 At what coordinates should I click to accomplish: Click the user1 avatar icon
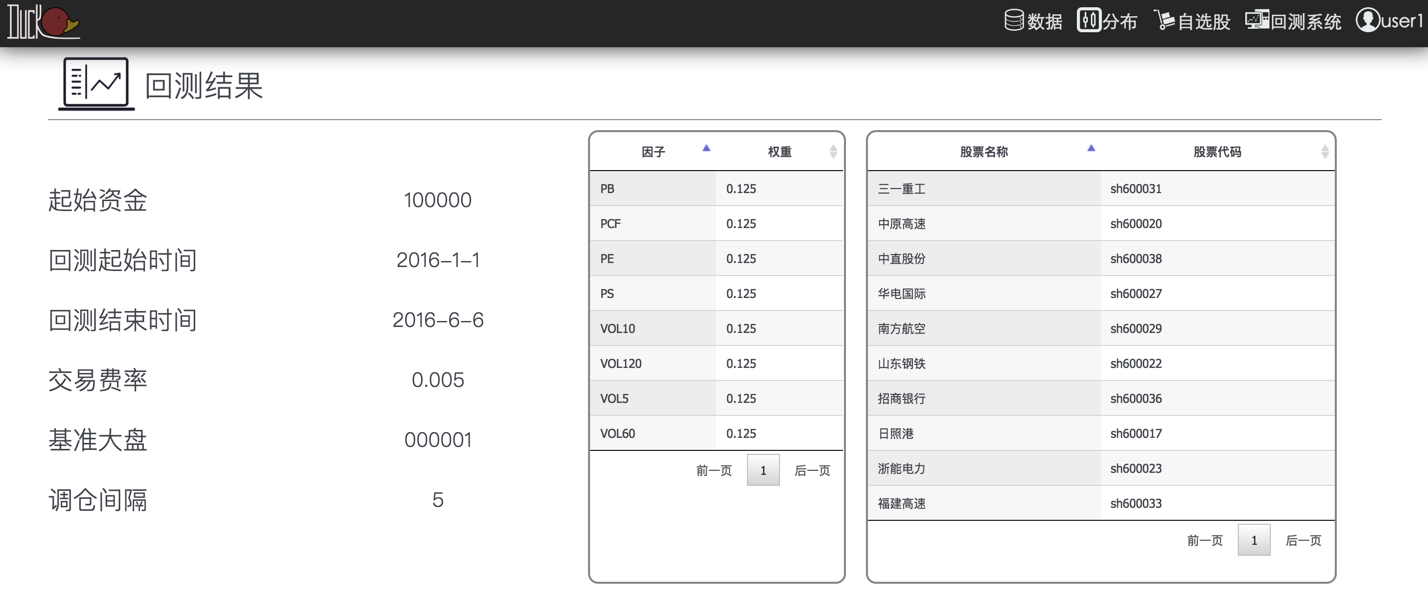pos(1367,20)
